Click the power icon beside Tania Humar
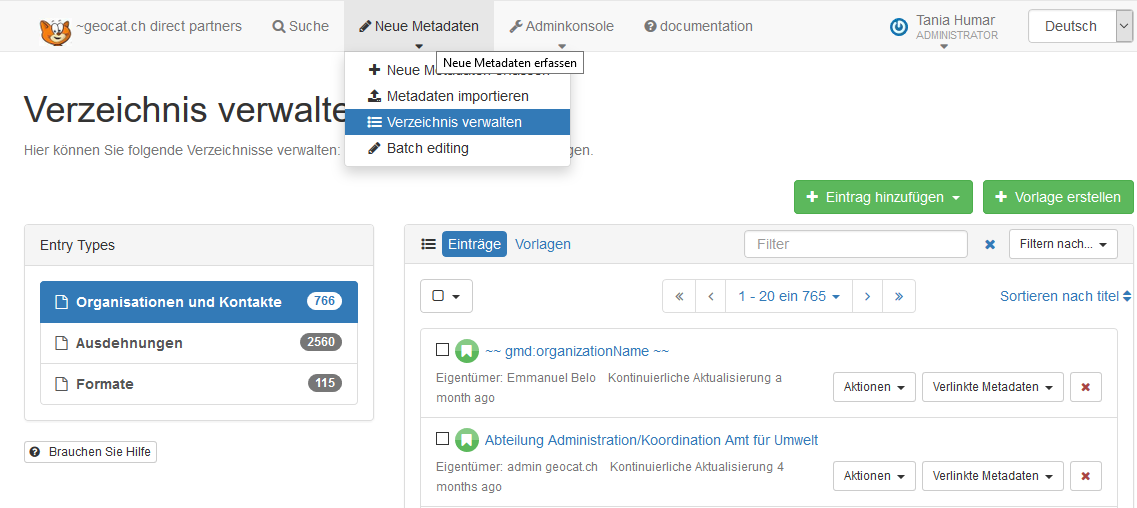The height and width of the screenshot is (508, 1137). click(898, 28)
